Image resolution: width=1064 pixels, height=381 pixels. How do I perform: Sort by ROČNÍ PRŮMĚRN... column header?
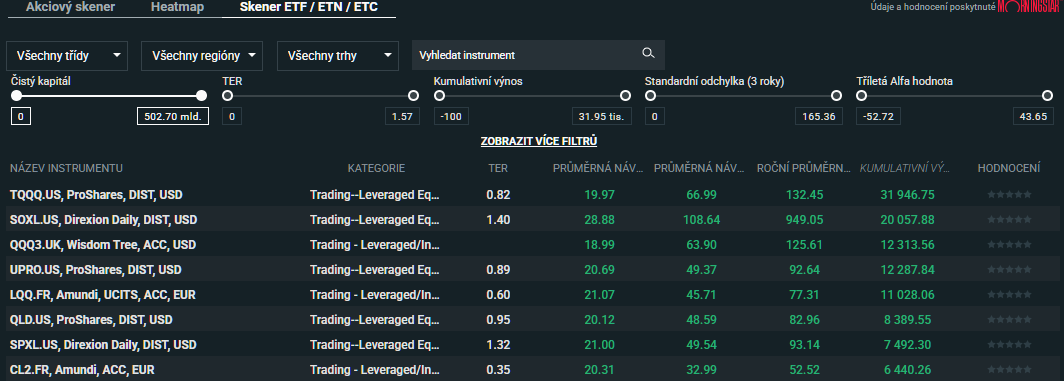coord(803,168)
